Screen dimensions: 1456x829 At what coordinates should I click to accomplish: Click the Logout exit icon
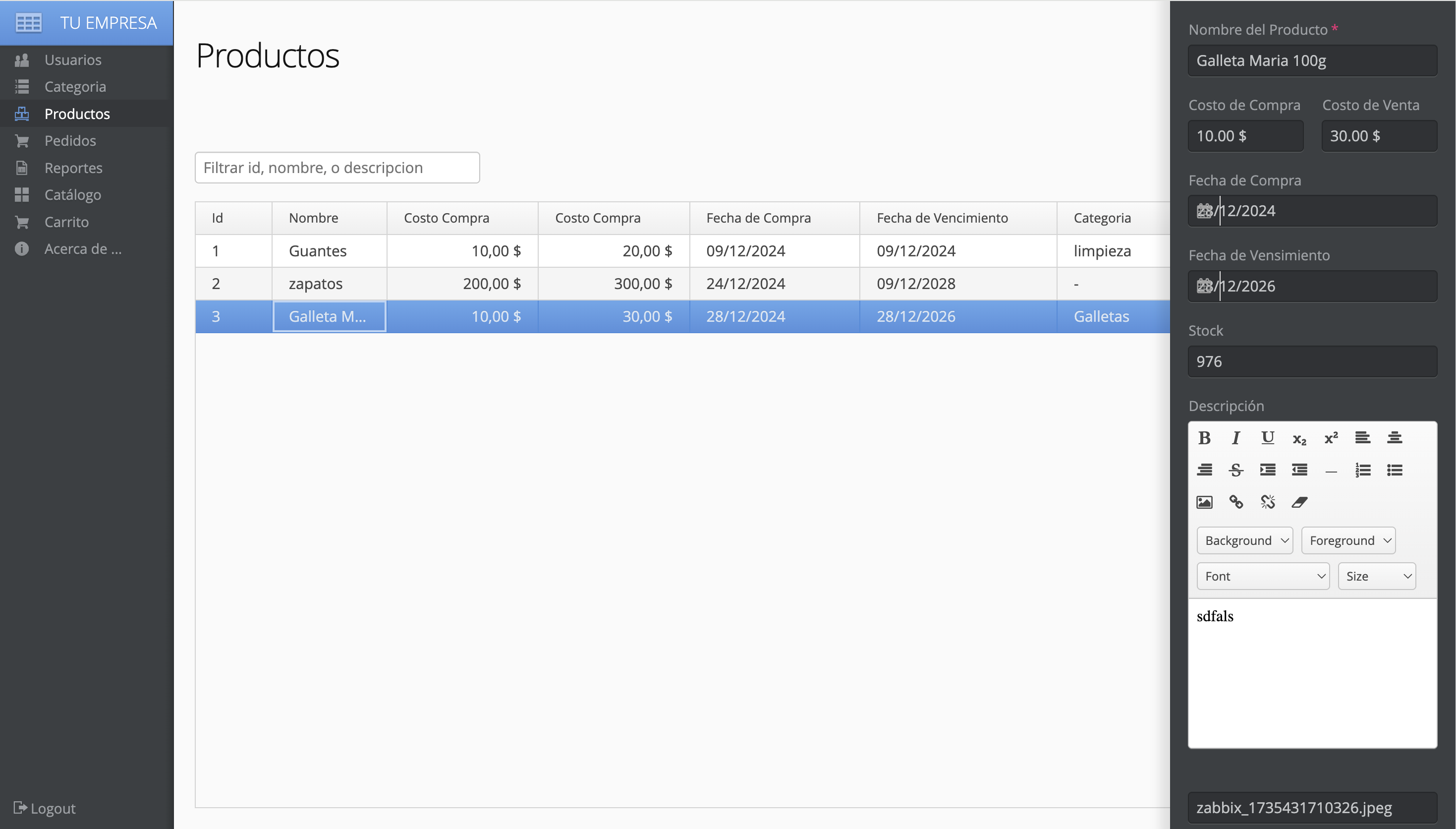[20, 807]
